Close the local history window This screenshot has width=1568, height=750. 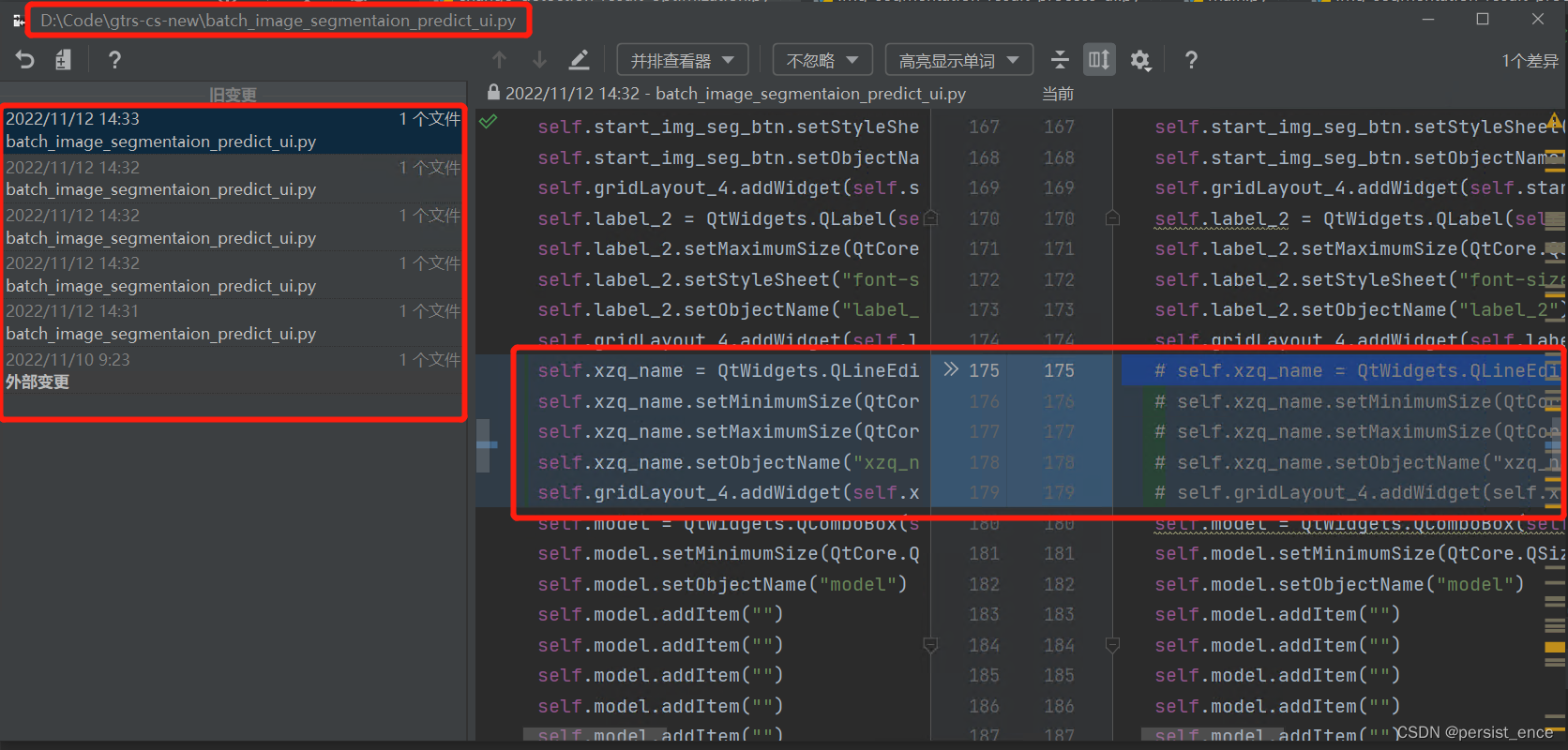pyautogui.click(x=1538, y=19)
